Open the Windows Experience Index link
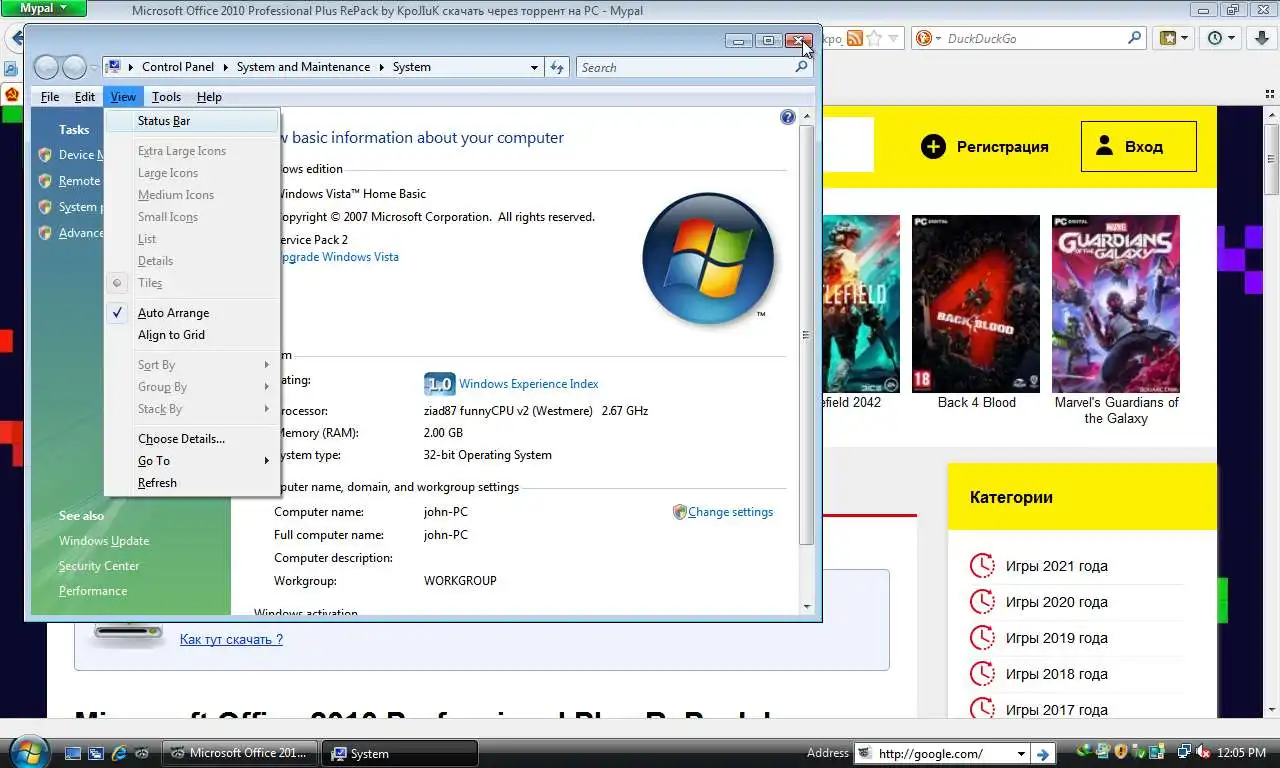Viewport: 1280px width, 768px height. (529, 384)
